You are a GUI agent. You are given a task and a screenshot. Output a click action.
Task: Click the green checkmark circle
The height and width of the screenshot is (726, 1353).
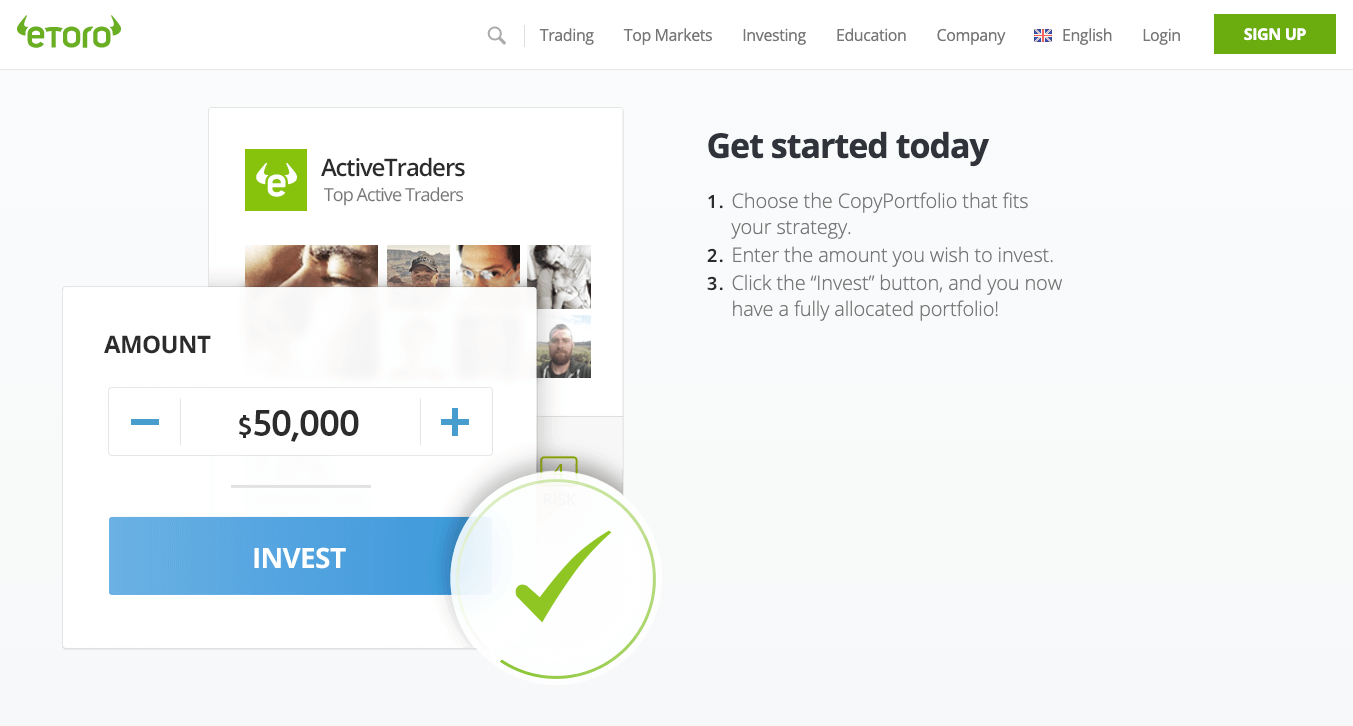(557, 577)
